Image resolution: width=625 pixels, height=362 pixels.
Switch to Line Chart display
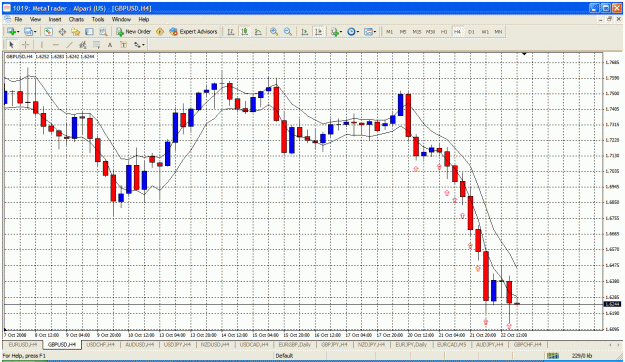(258, 31)
